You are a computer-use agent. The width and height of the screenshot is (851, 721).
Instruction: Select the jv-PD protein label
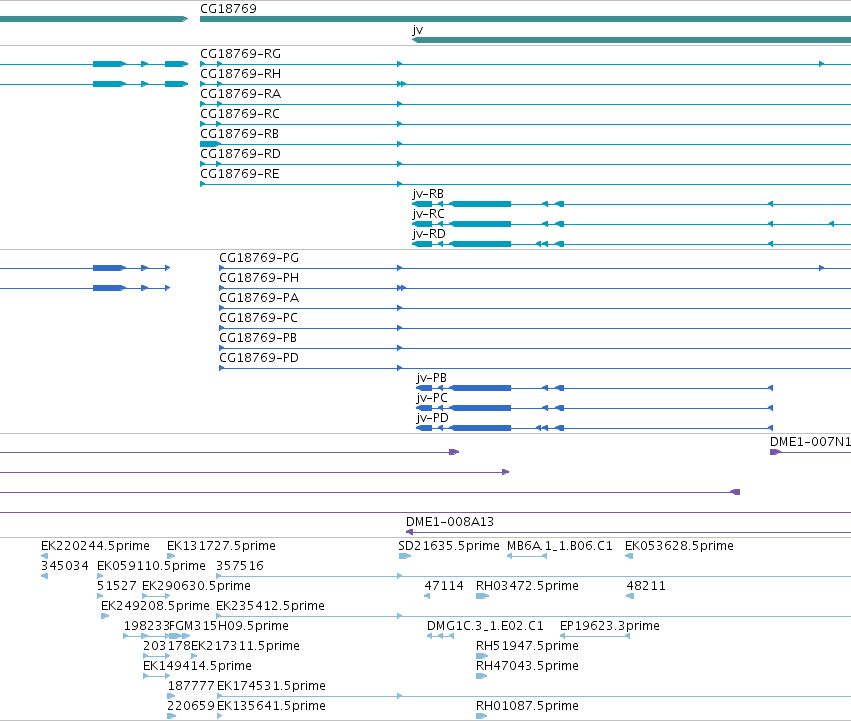click(x=433, y=418)
